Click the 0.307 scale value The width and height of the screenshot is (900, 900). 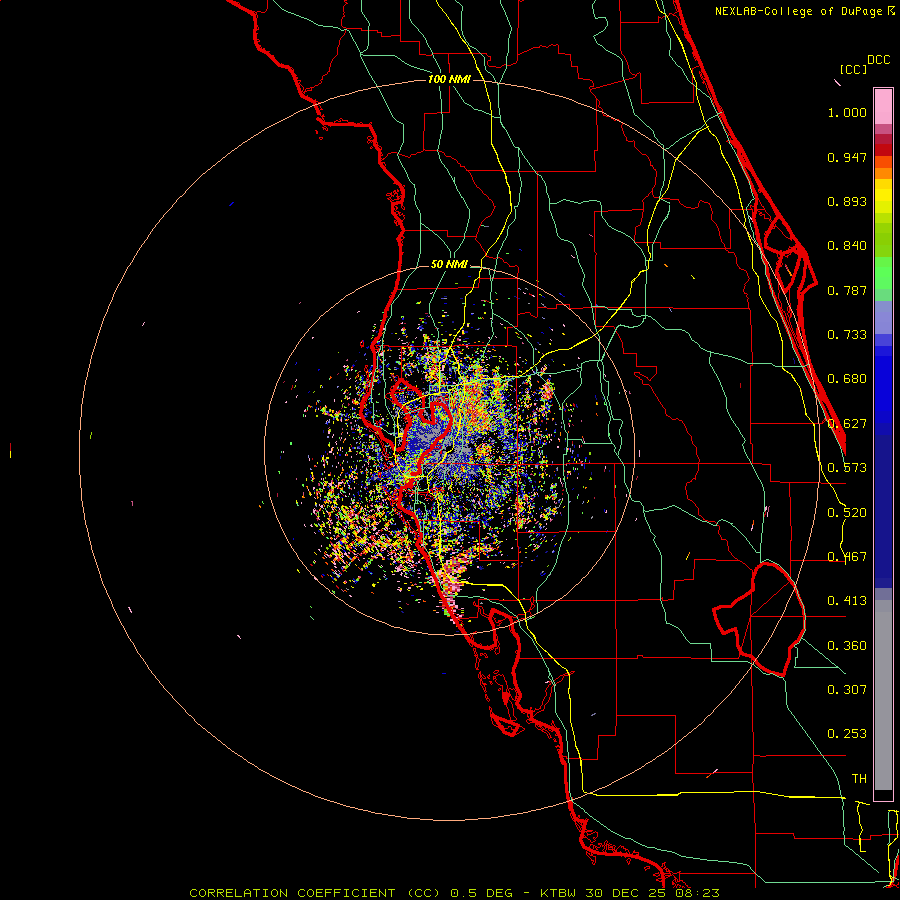click(x=847, y=690)
